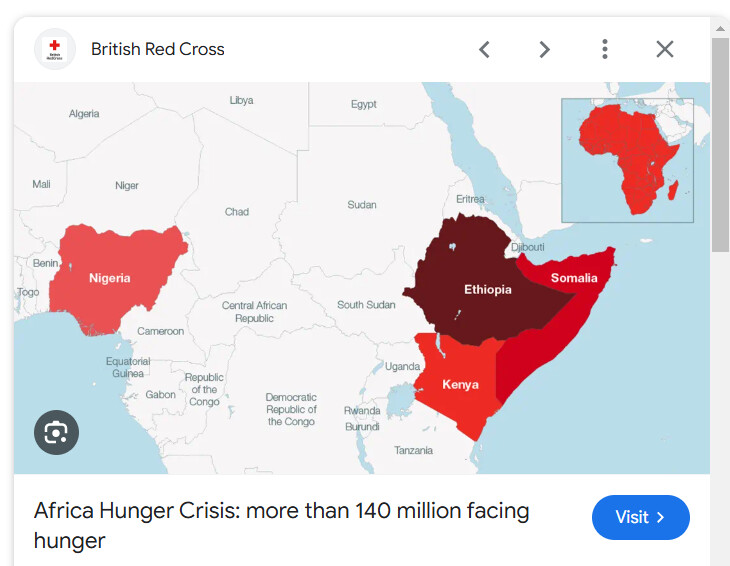Image resolution: width=730 pixels, height=566 pixels.
Task: Click the Somalia label on the map
Action: pos(574,278)
